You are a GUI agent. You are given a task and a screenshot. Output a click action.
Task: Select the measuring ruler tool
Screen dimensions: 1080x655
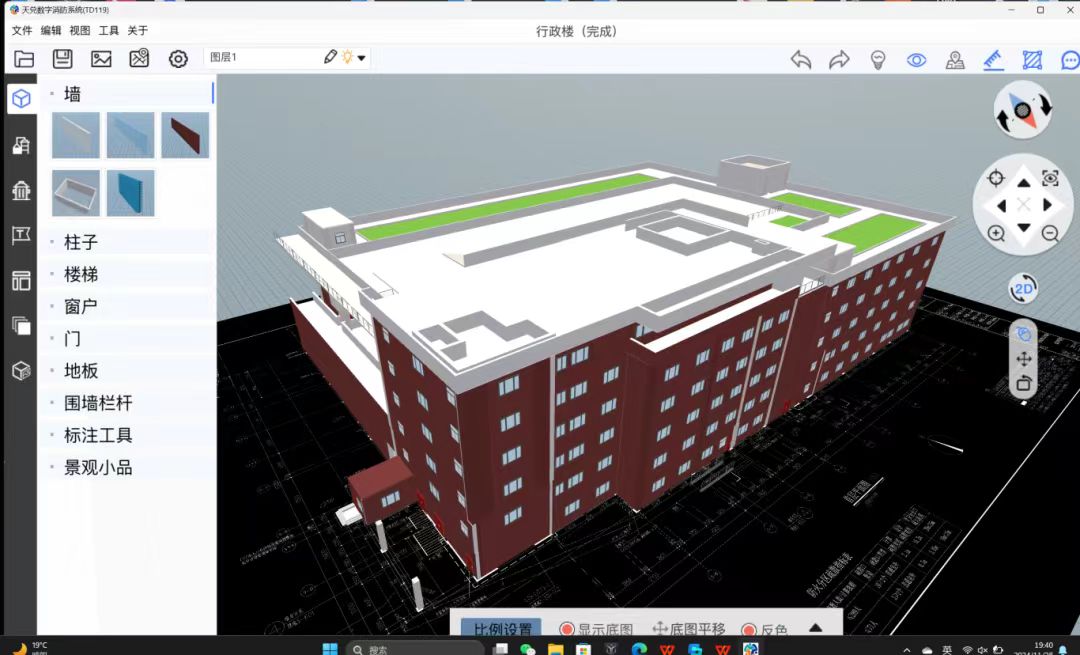pos(993,60)
